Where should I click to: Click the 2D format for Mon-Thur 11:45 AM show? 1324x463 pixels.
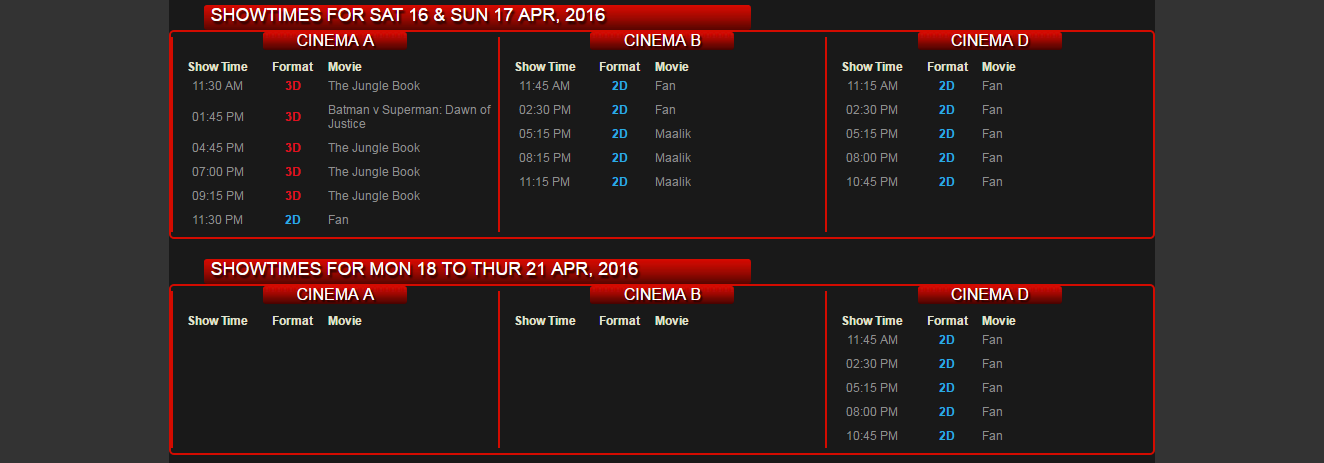pos(947,340)
